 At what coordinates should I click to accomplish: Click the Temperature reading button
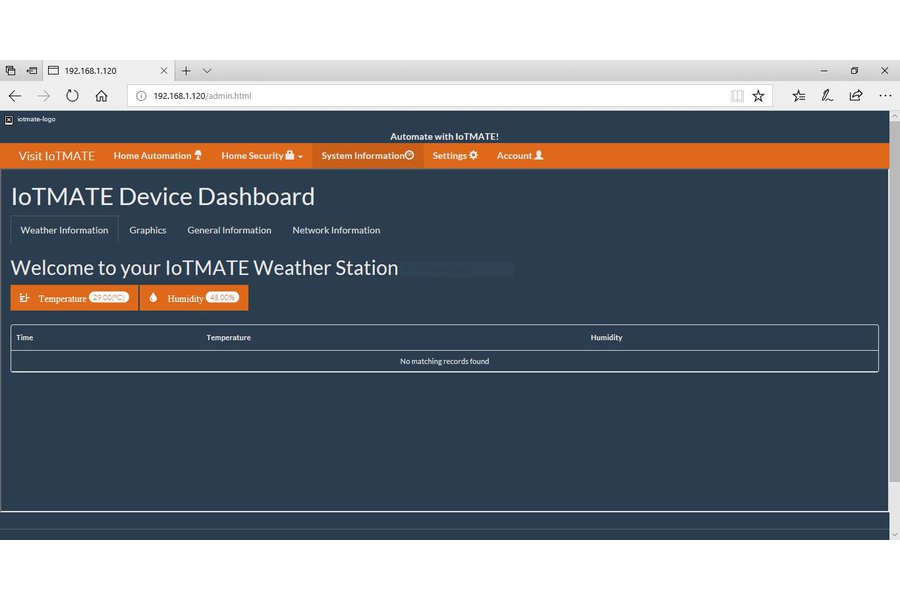coord(74,298)
